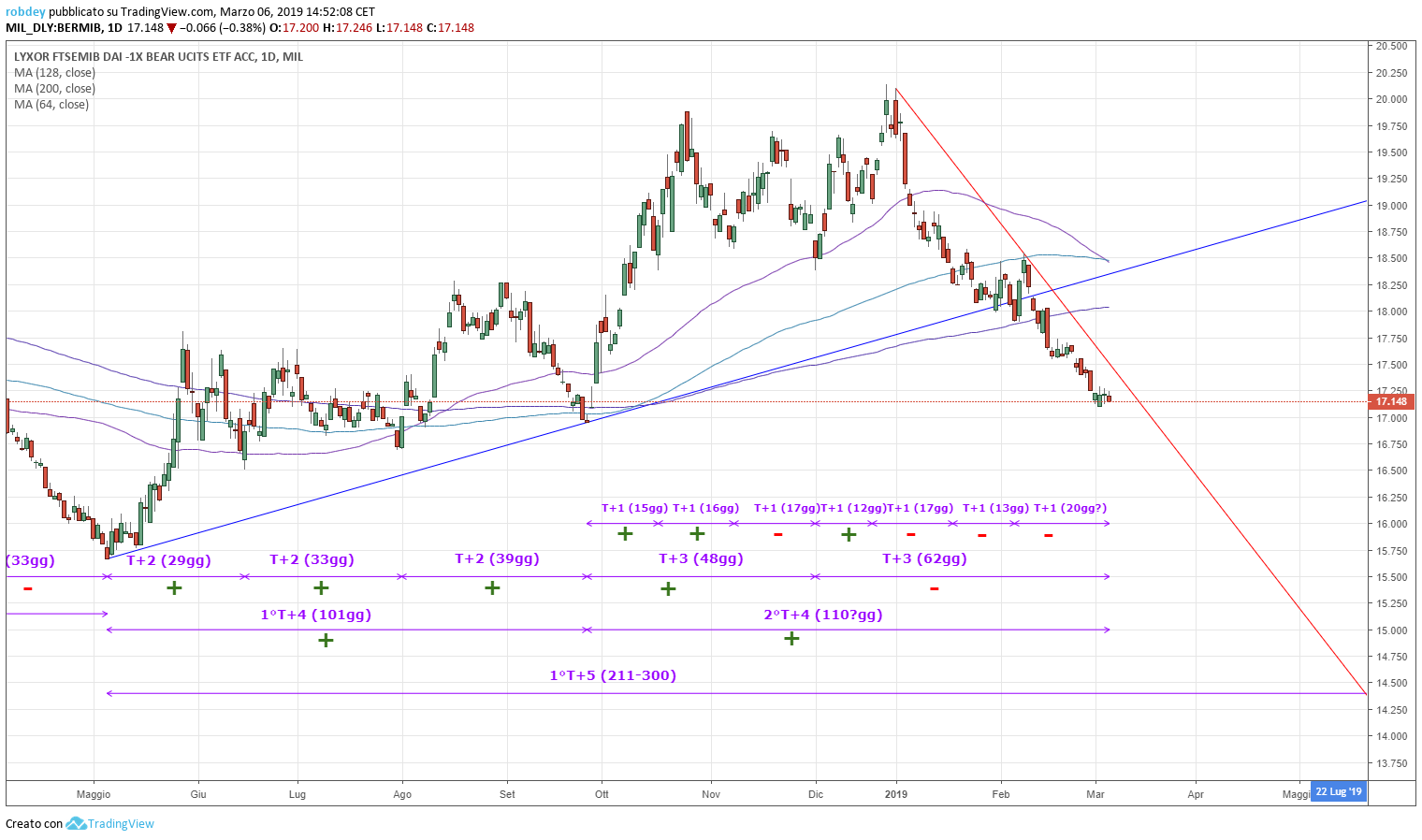Click the Mar label on the time axis
This screenshot has height=840, width=1422.
point(1096,794)
